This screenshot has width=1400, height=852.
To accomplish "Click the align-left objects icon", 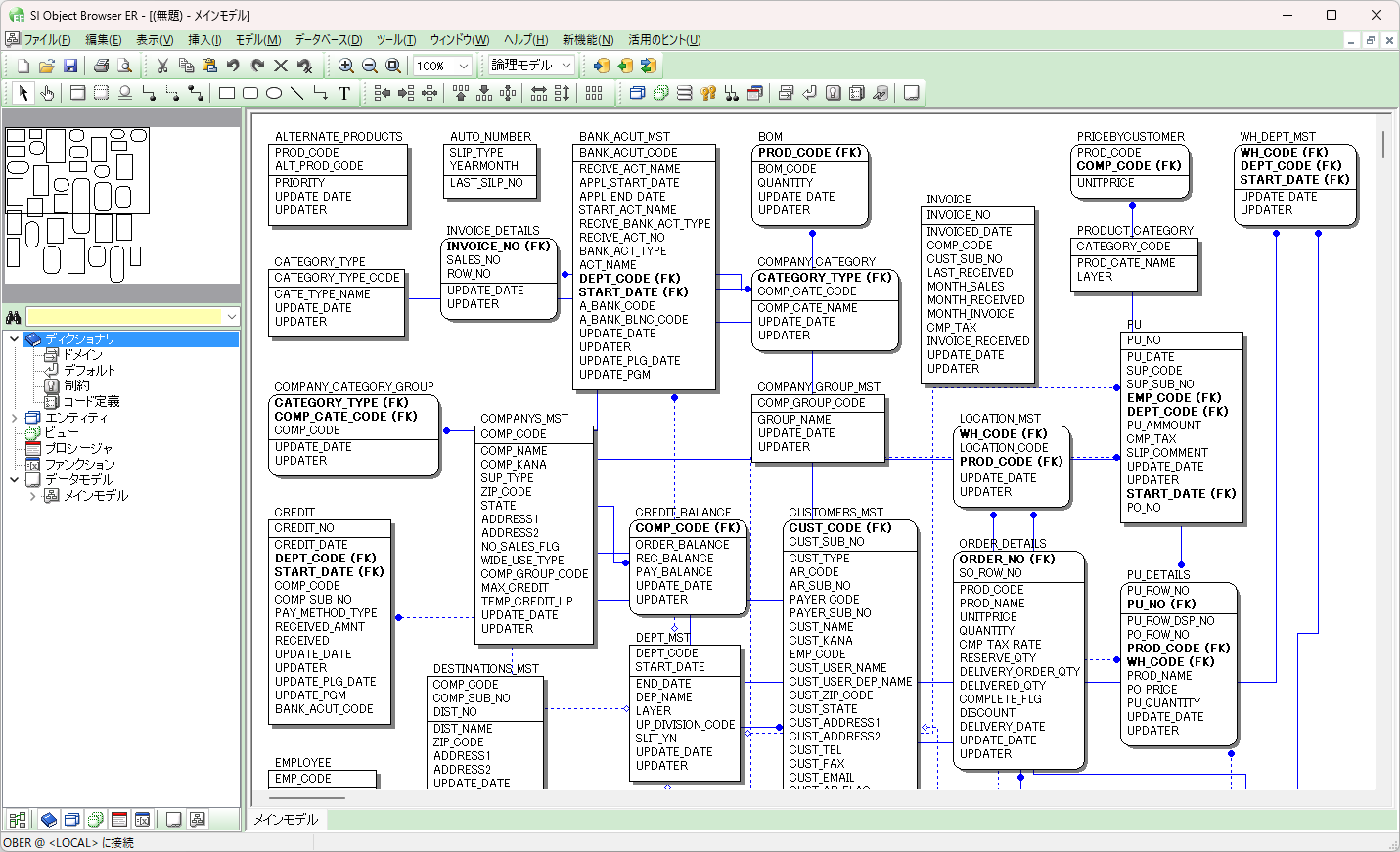I will point(383,93).
